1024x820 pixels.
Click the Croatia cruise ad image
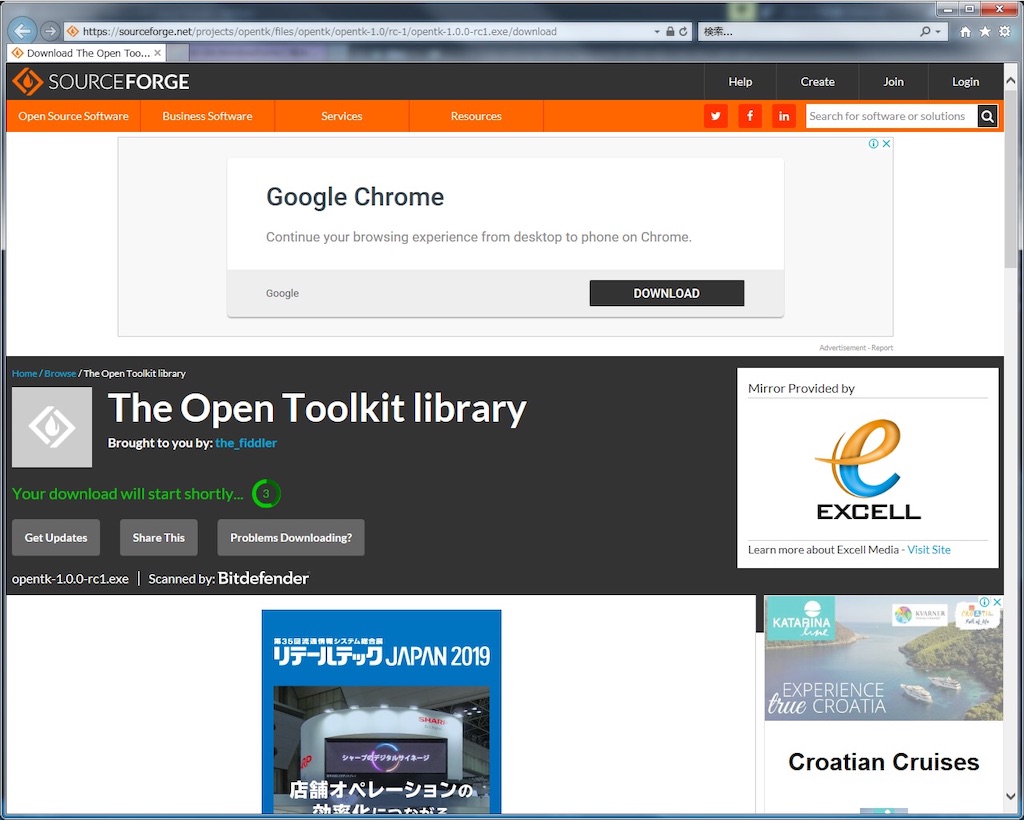[x=884, y=658]
